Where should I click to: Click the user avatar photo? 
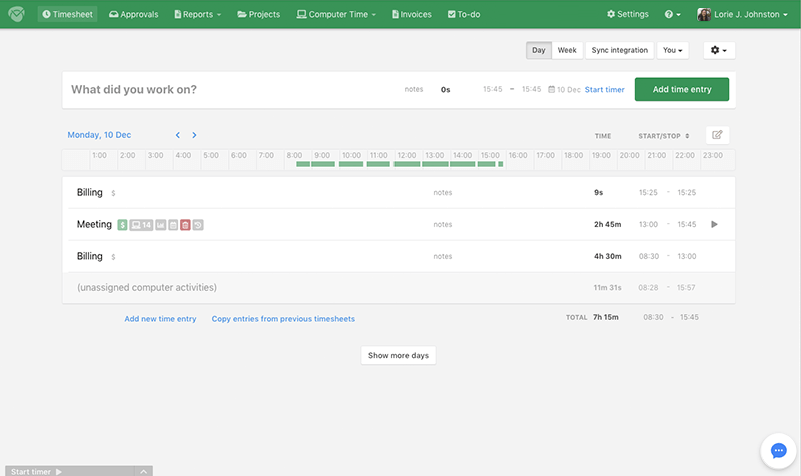(x=704, y=14)
